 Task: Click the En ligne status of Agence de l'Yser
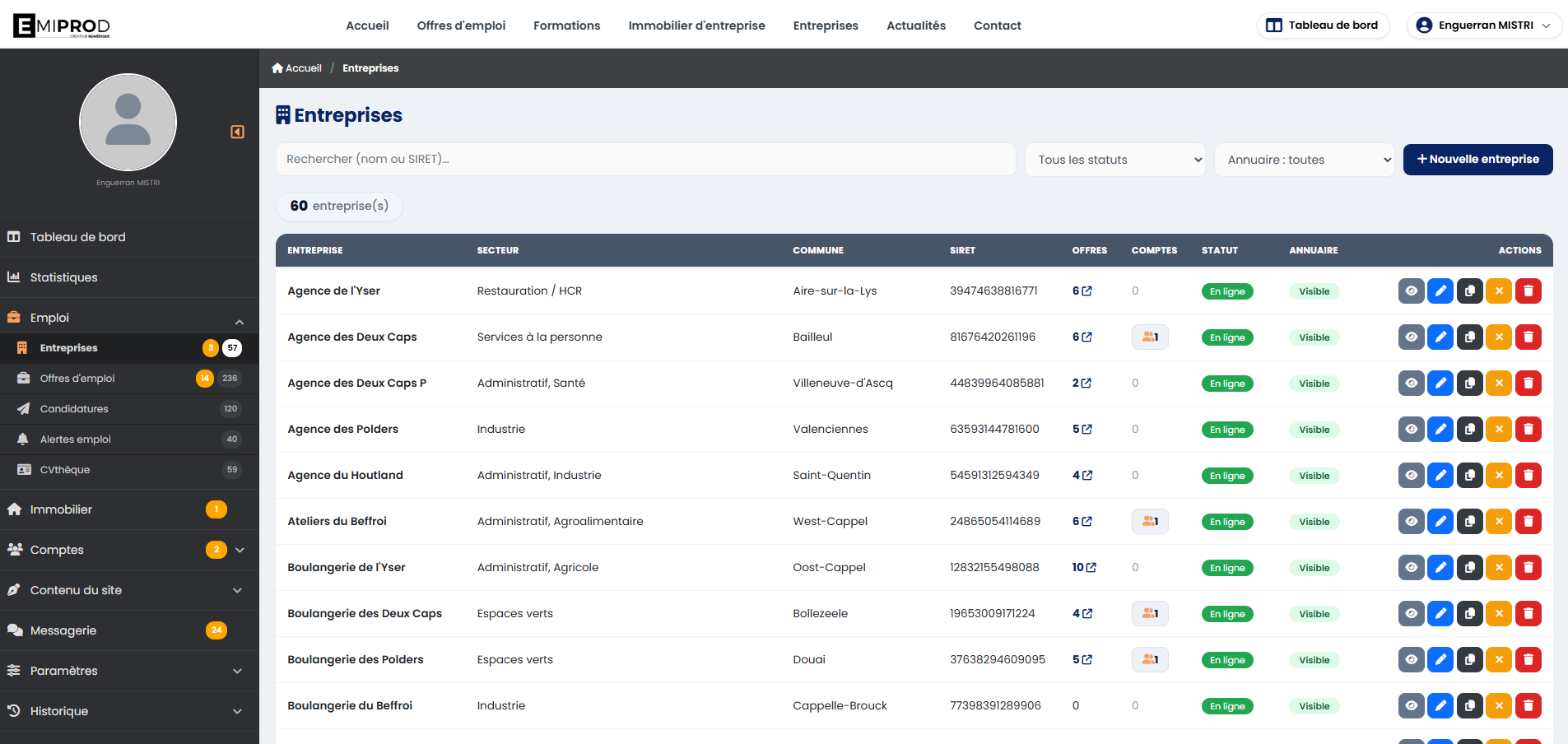pos(1227,291)
